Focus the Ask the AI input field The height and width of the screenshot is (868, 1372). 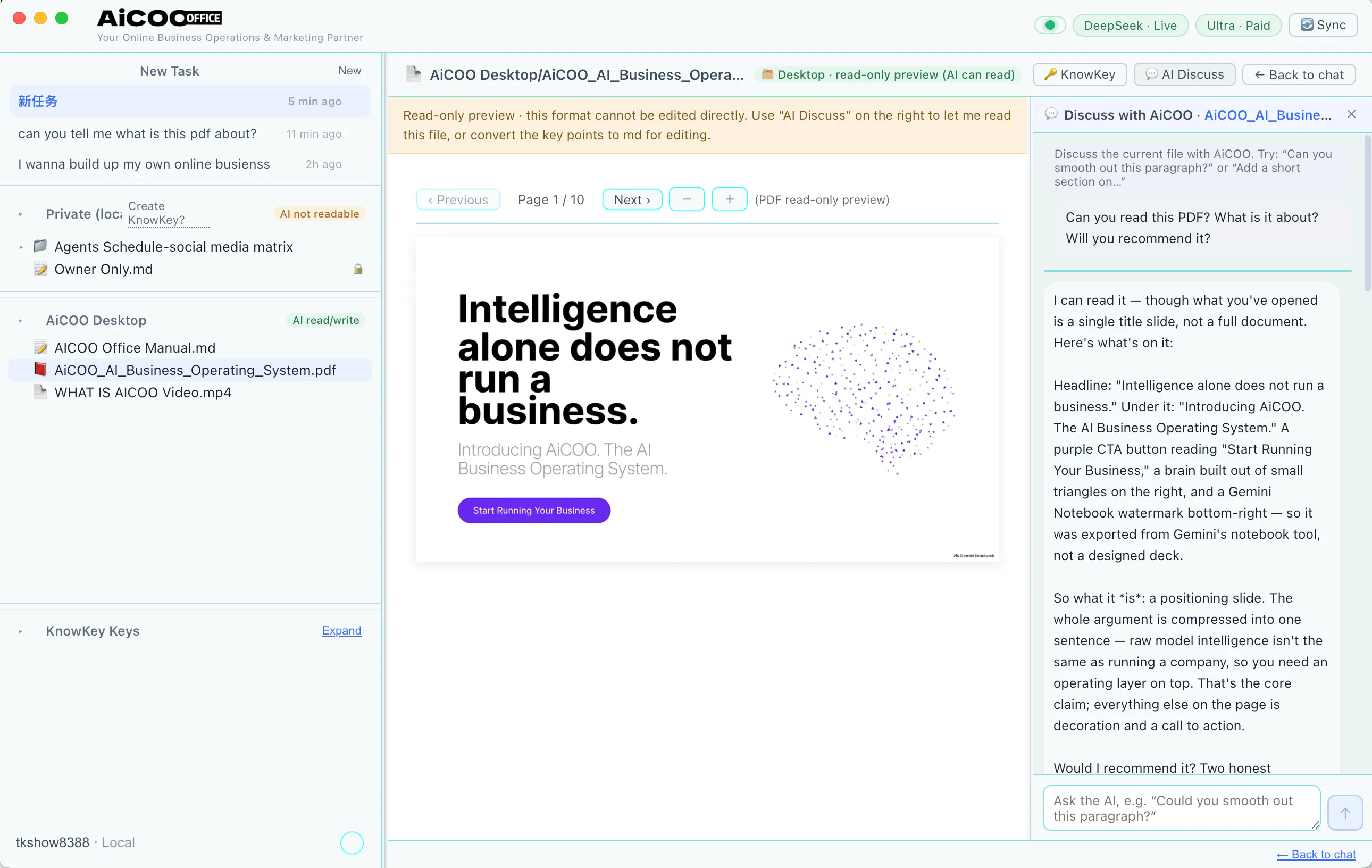pyautogui.click(x=1181, y=807)
